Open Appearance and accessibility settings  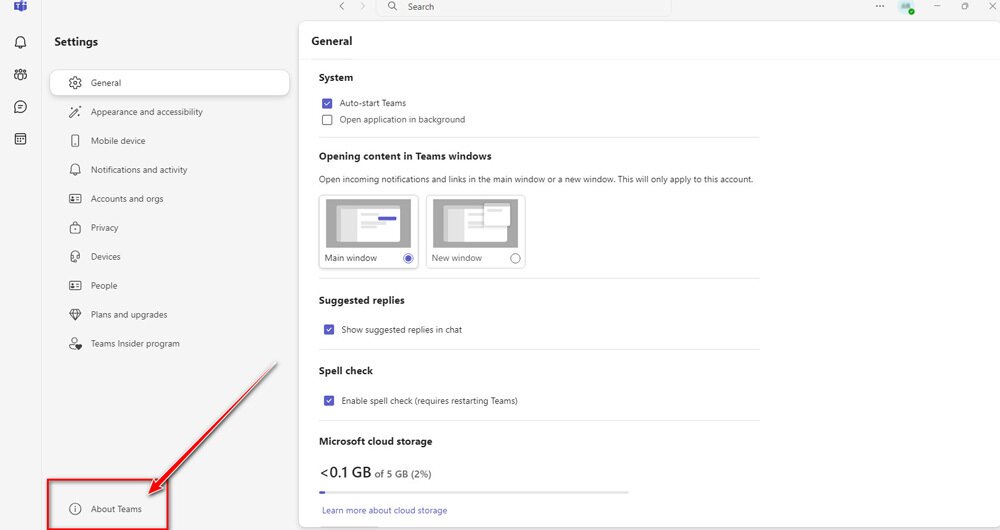(170, 112)
